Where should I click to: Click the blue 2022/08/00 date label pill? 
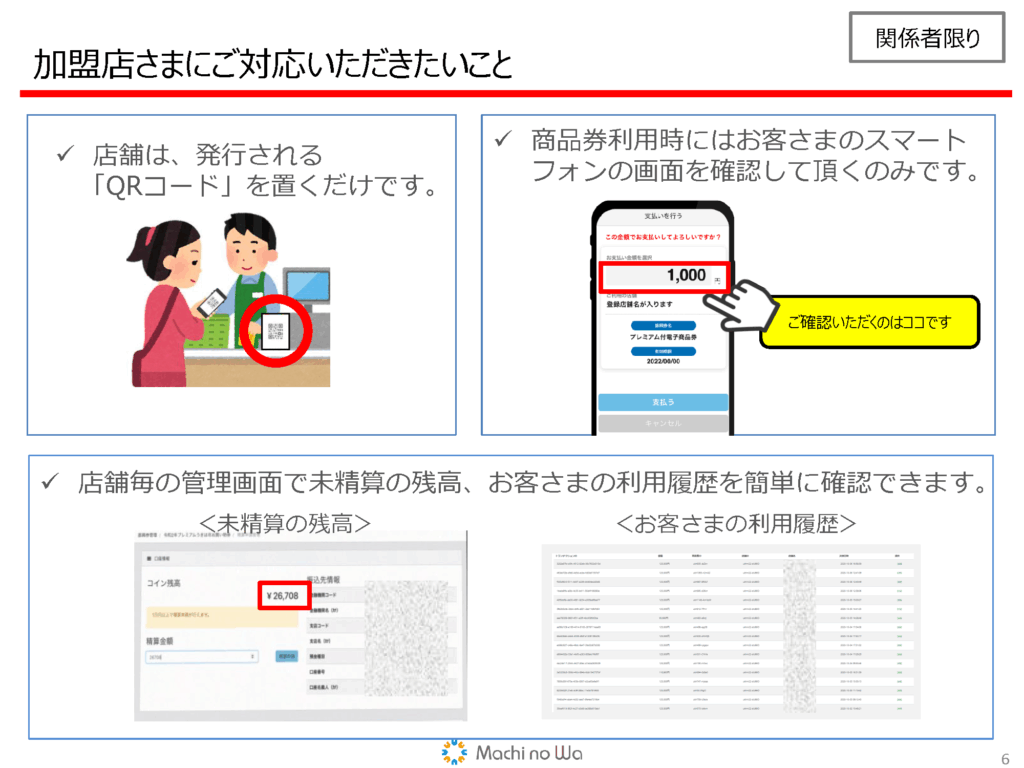(x=663, y=353)
